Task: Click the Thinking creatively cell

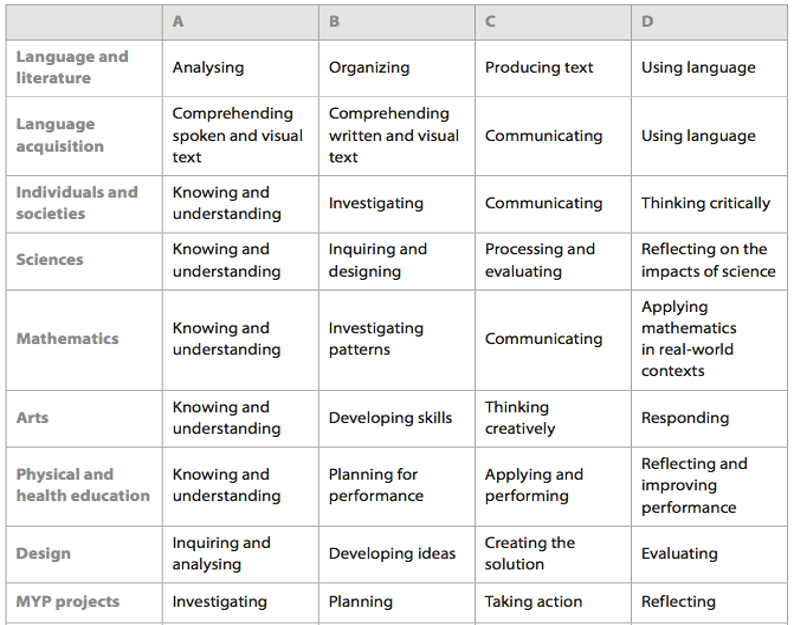Action: tap(520, 418)
